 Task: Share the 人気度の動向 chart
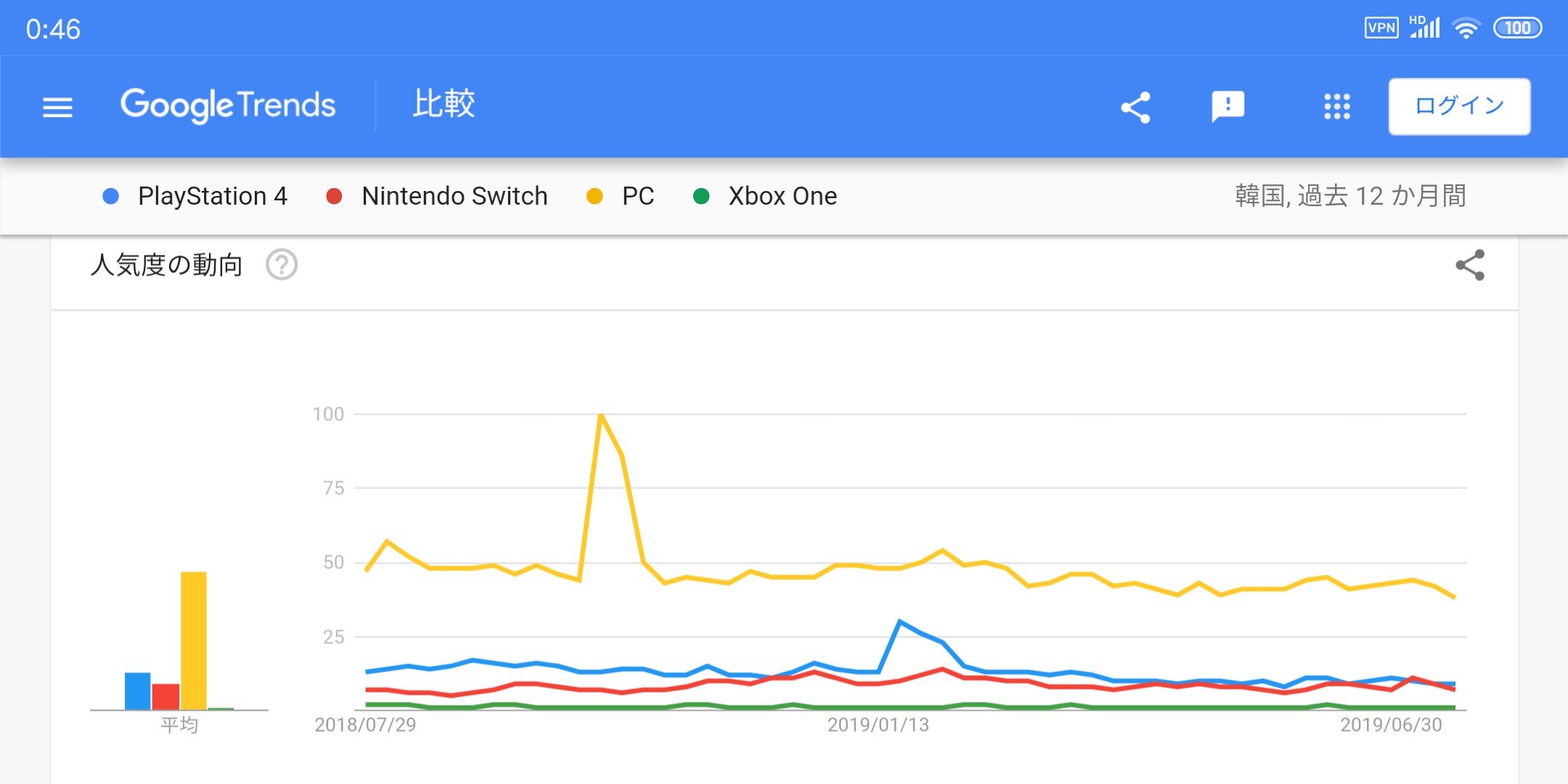point(1470,265)
